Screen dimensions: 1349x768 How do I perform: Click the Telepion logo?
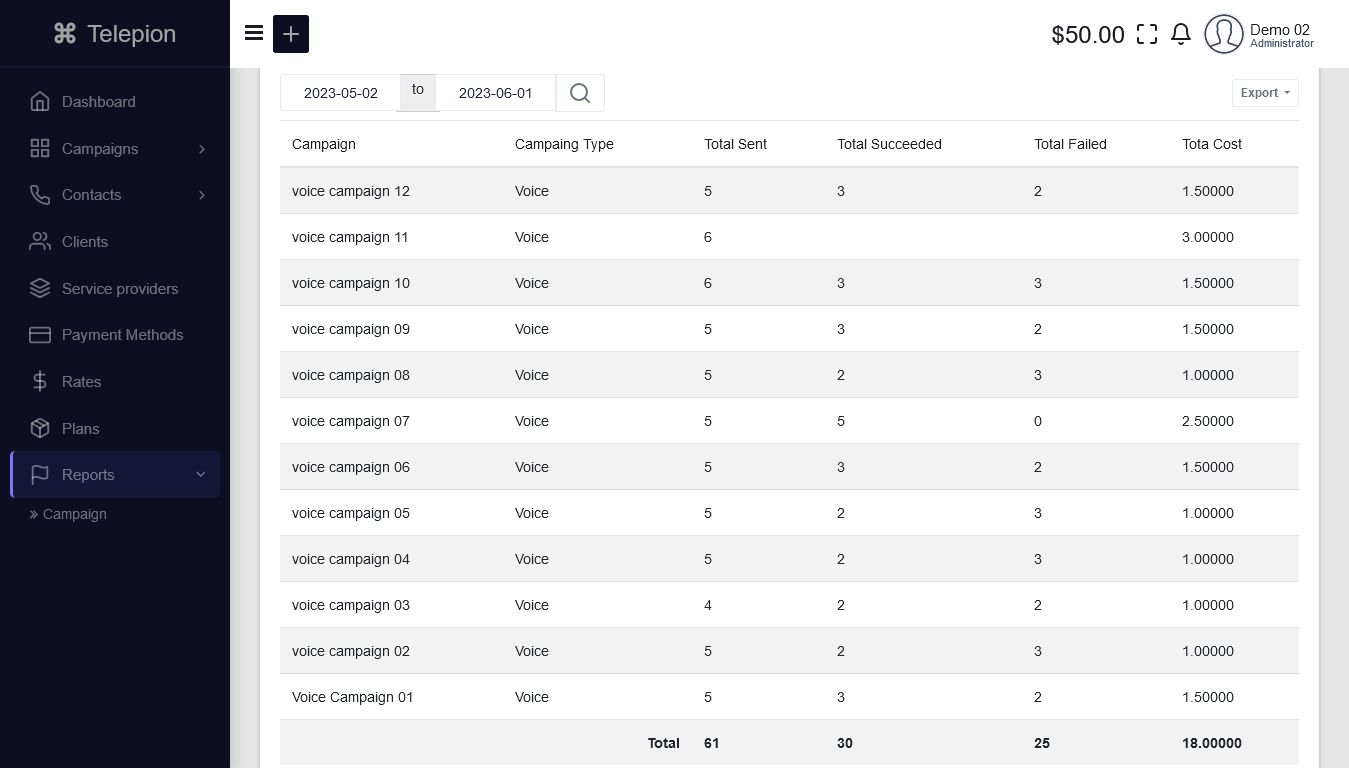(115, 34)
